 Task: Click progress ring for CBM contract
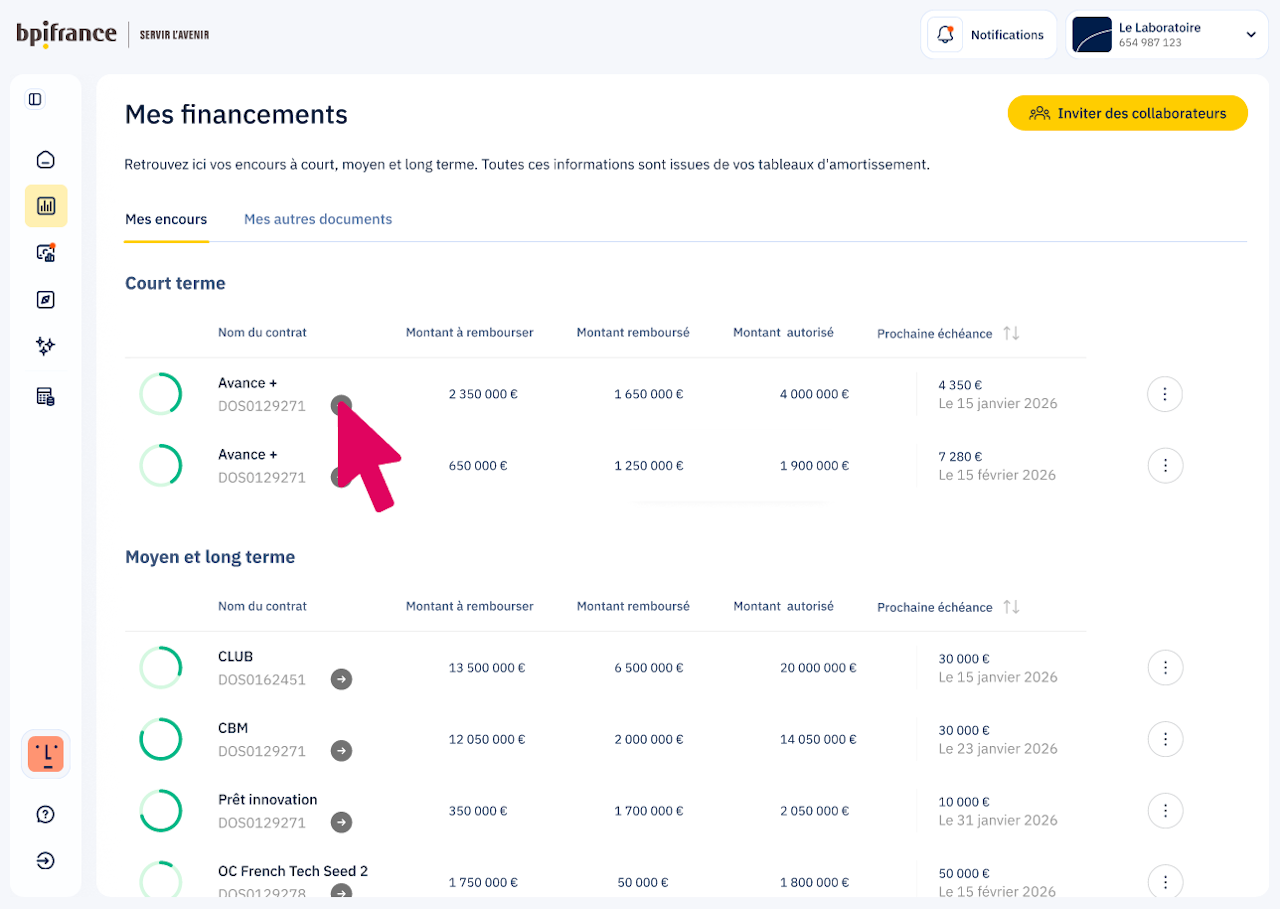[160, 739]
